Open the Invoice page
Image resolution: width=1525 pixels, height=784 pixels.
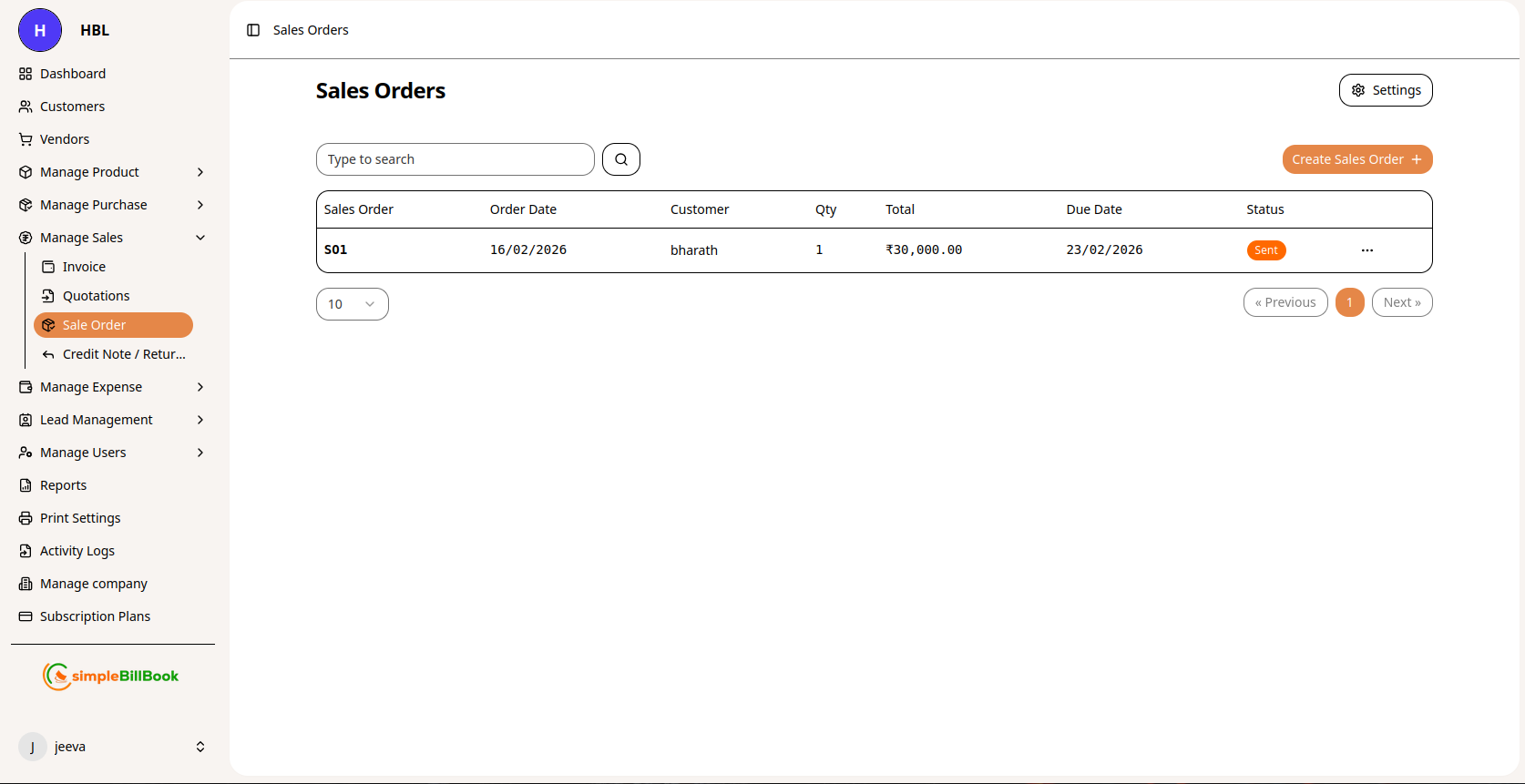84,267
